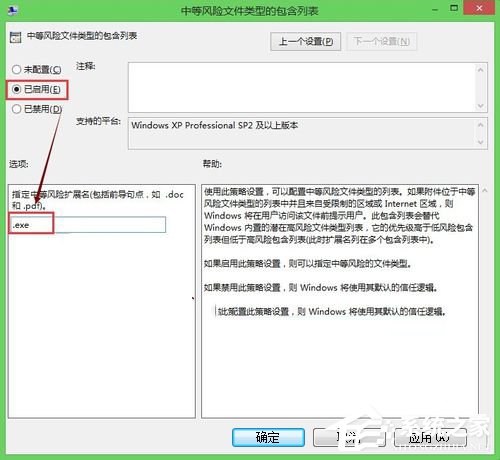The height and width of the screenshot is (460, 500).
Task: Go to previous setting 上一个设置(P)
Action: (305, 41)
